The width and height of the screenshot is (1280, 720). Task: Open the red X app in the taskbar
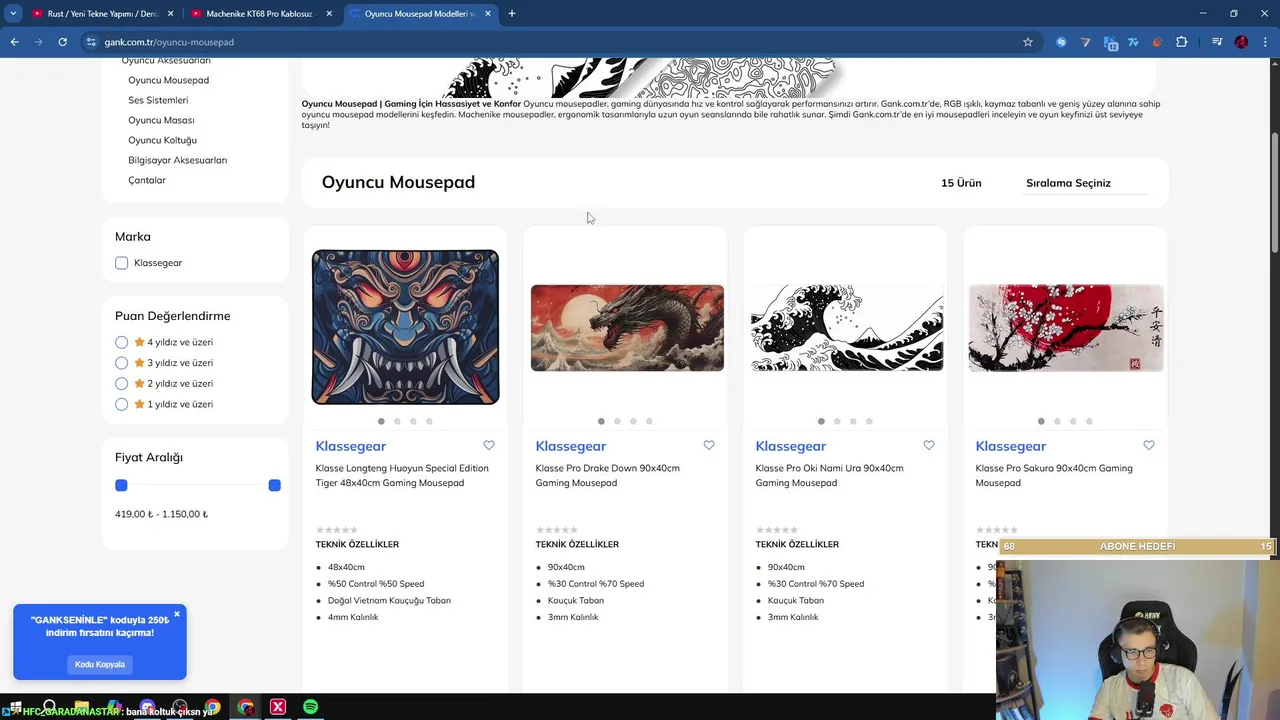278,707
